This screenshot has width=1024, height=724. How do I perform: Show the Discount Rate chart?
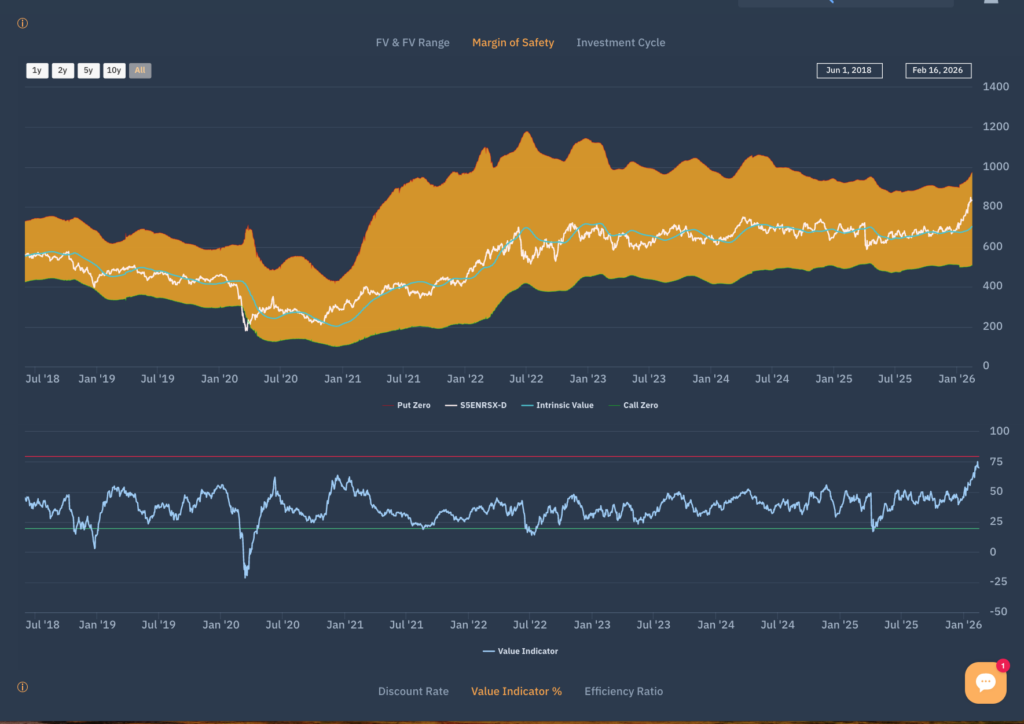pos(413,691)
